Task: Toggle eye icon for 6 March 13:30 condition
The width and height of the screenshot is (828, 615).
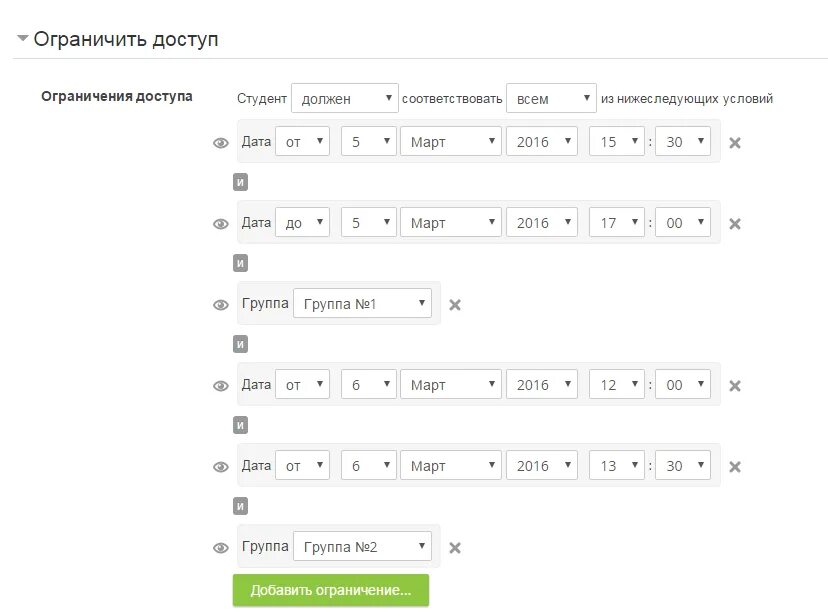Action: [x=221, y=467]
